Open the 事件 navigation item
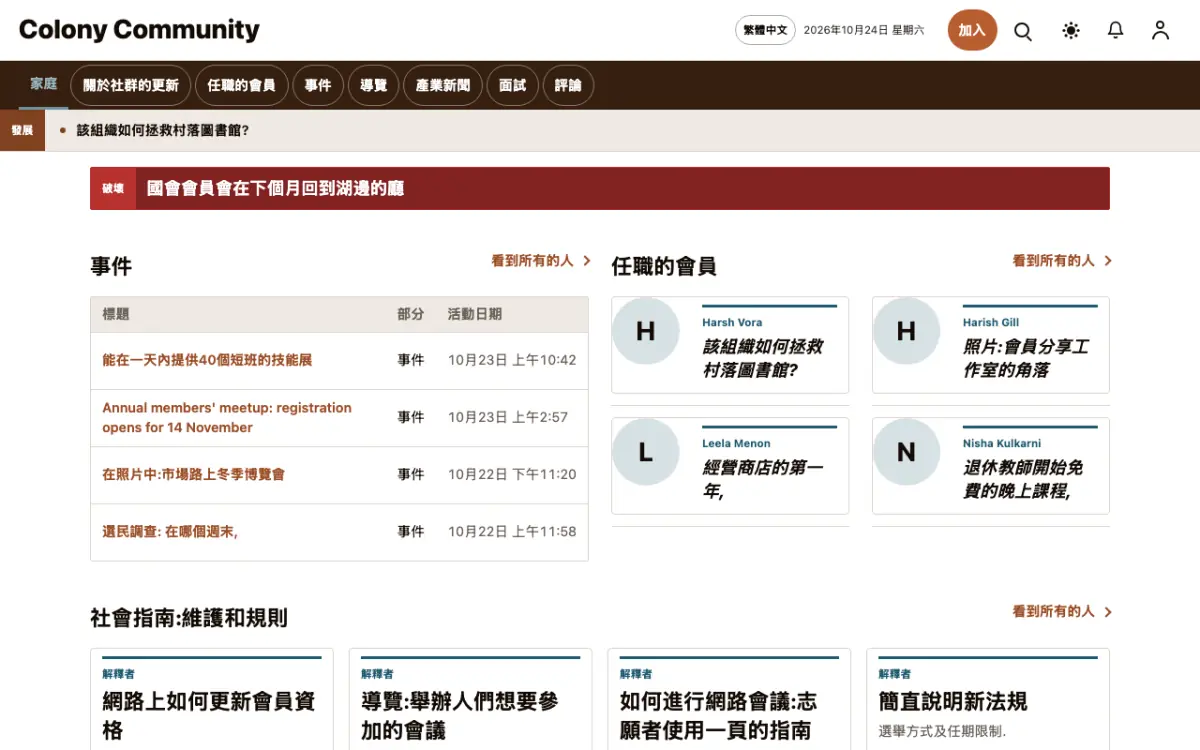This screenshot has height=750, width=1200. point(318,86)
